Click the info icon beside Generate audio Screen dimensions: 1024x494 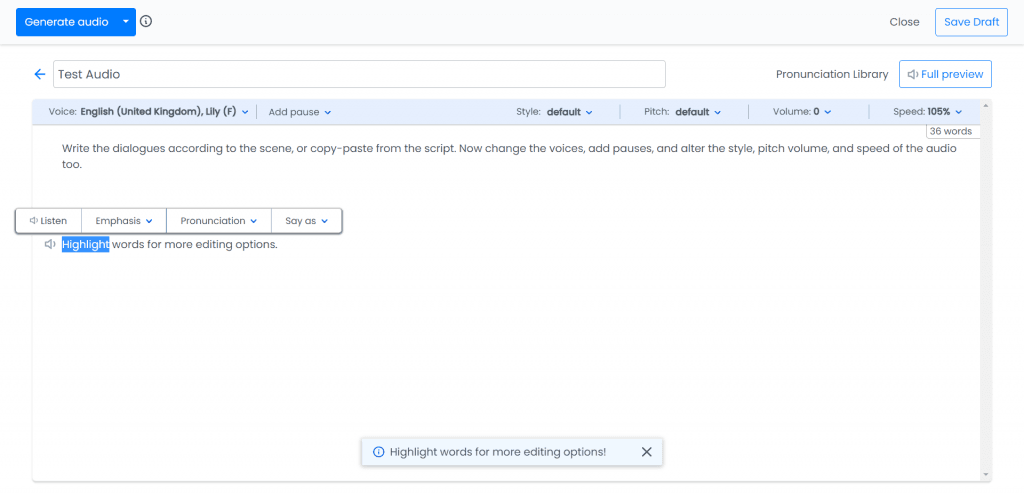146,22
